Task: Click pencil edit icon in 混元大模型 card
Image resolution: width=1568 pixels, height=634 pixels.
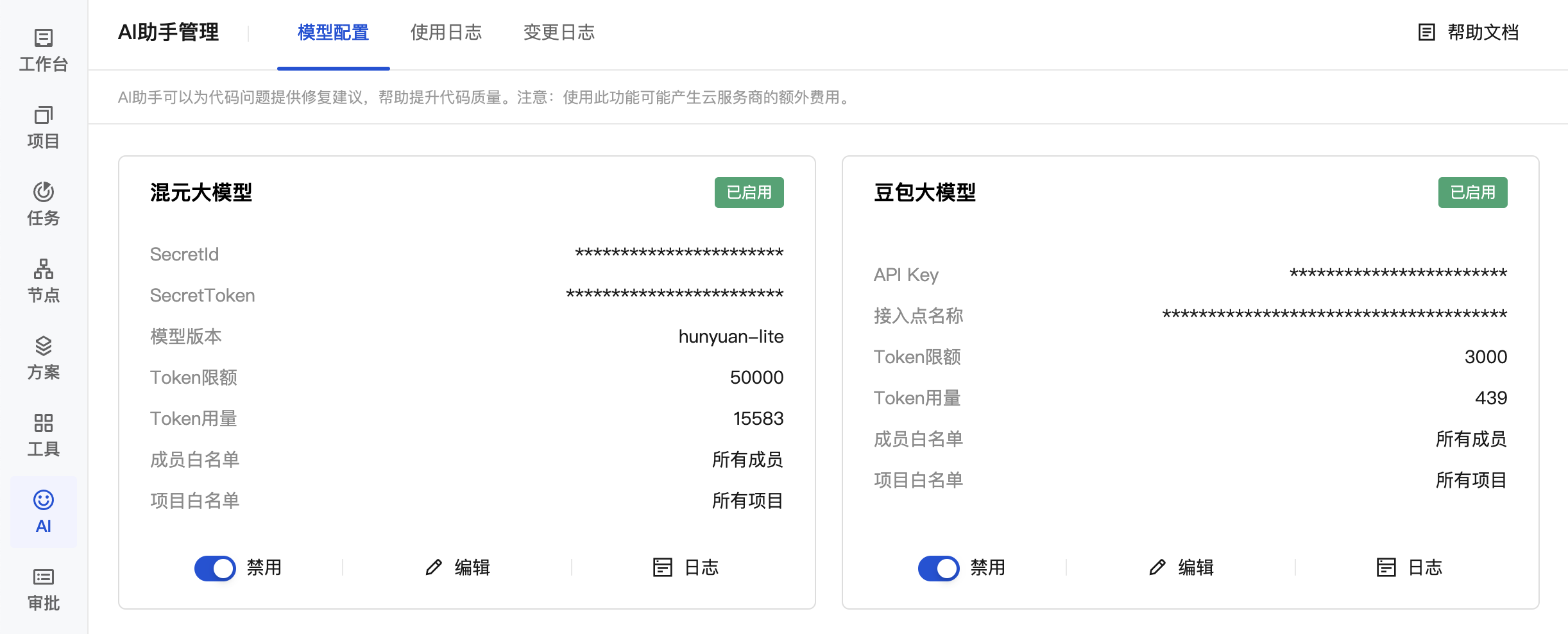Action: pyautogui.click(x=434, y=567)
